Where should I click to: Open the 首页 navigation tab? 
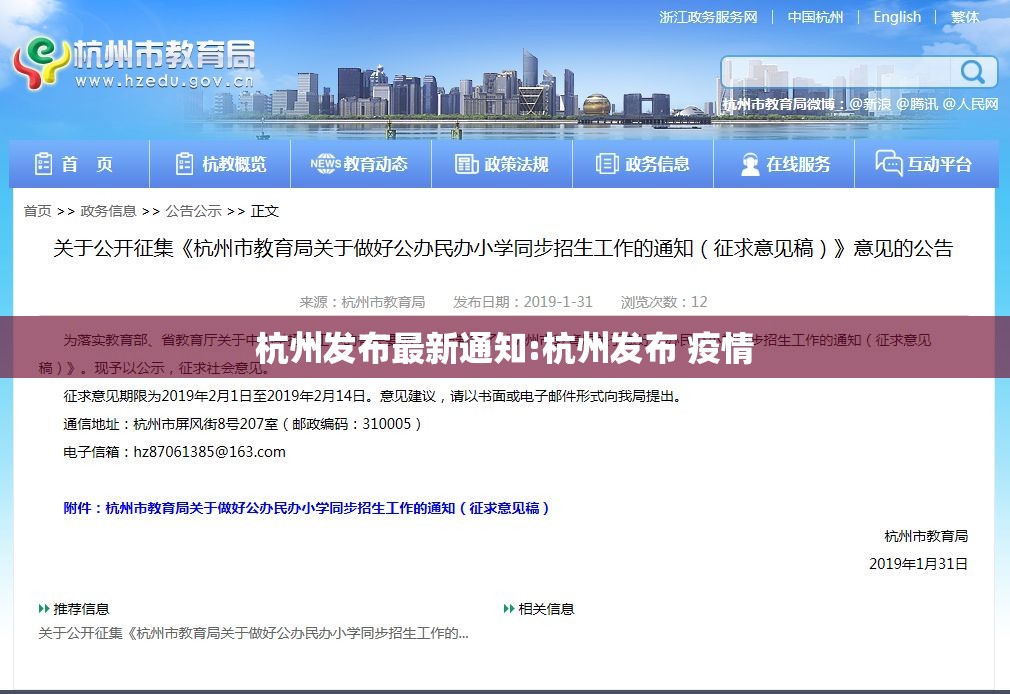point(79,164)
